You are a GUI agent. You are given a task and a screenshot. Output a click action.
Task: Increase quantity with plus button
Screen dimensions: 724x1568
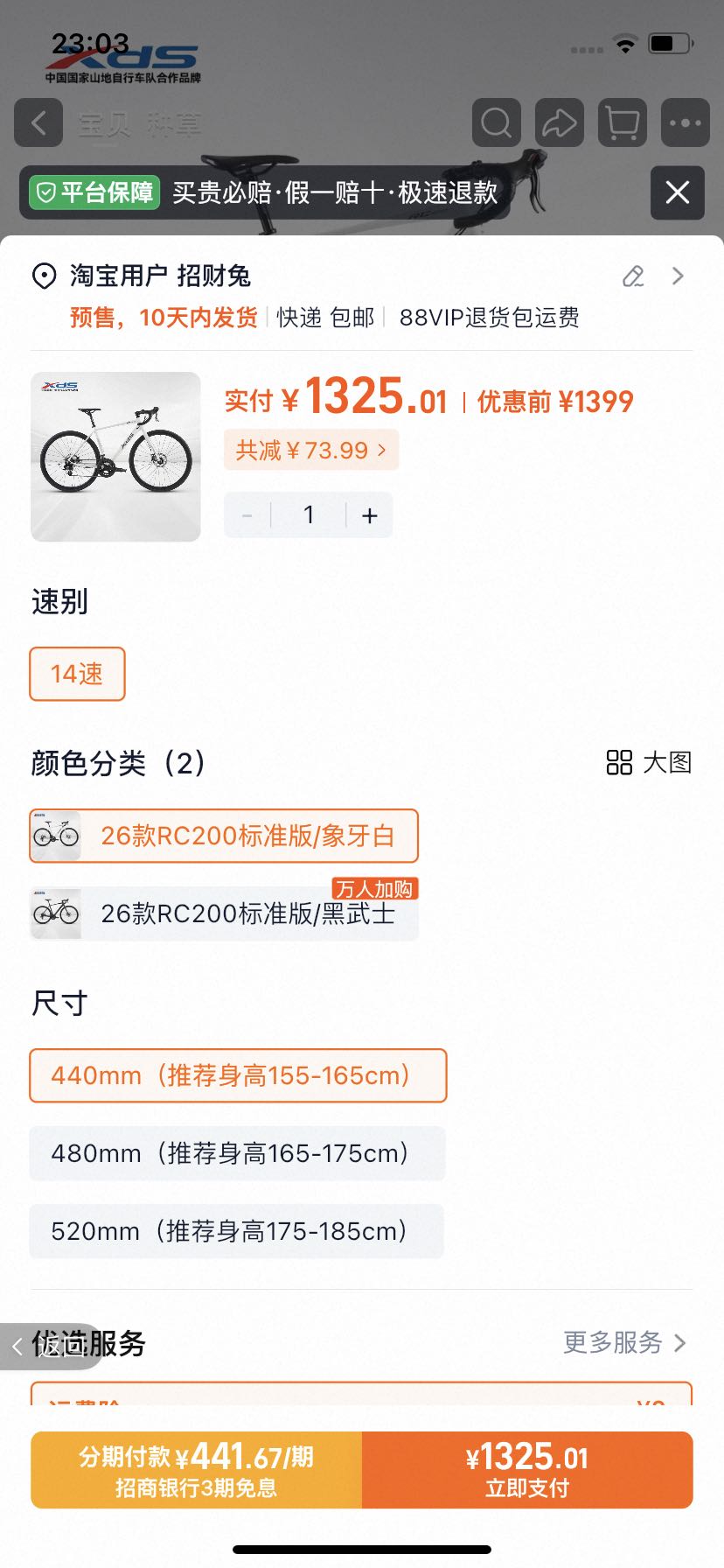pos(370,515)
